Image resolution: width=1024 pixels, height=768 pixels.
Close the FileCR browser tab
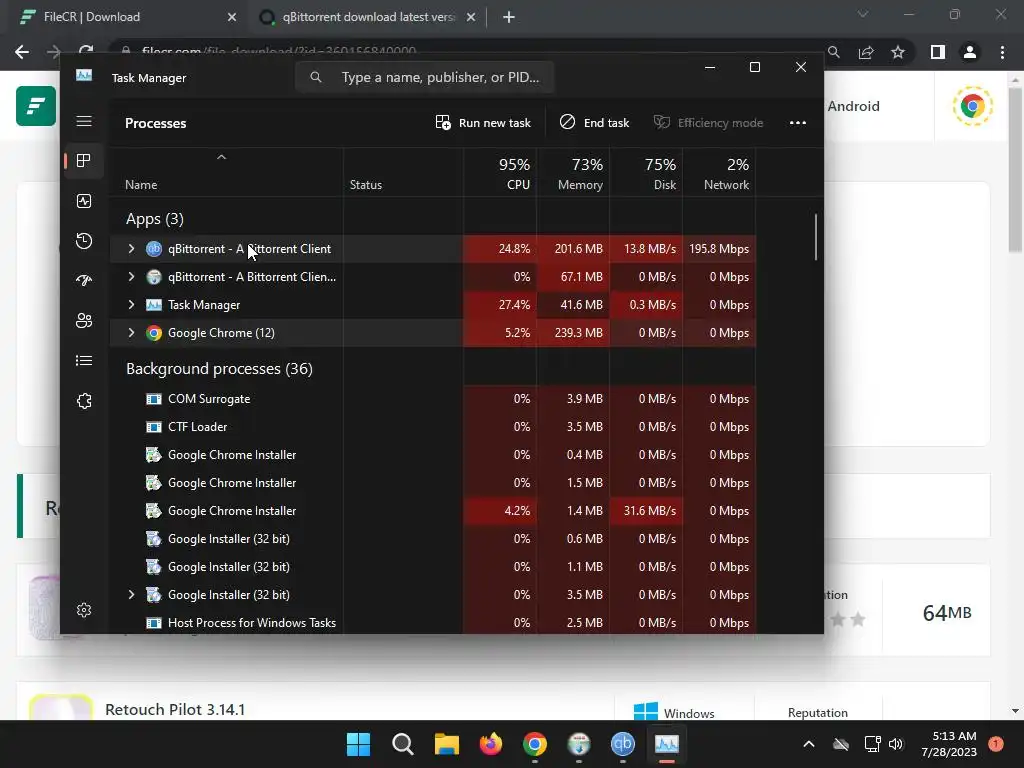tap(232, 17)
